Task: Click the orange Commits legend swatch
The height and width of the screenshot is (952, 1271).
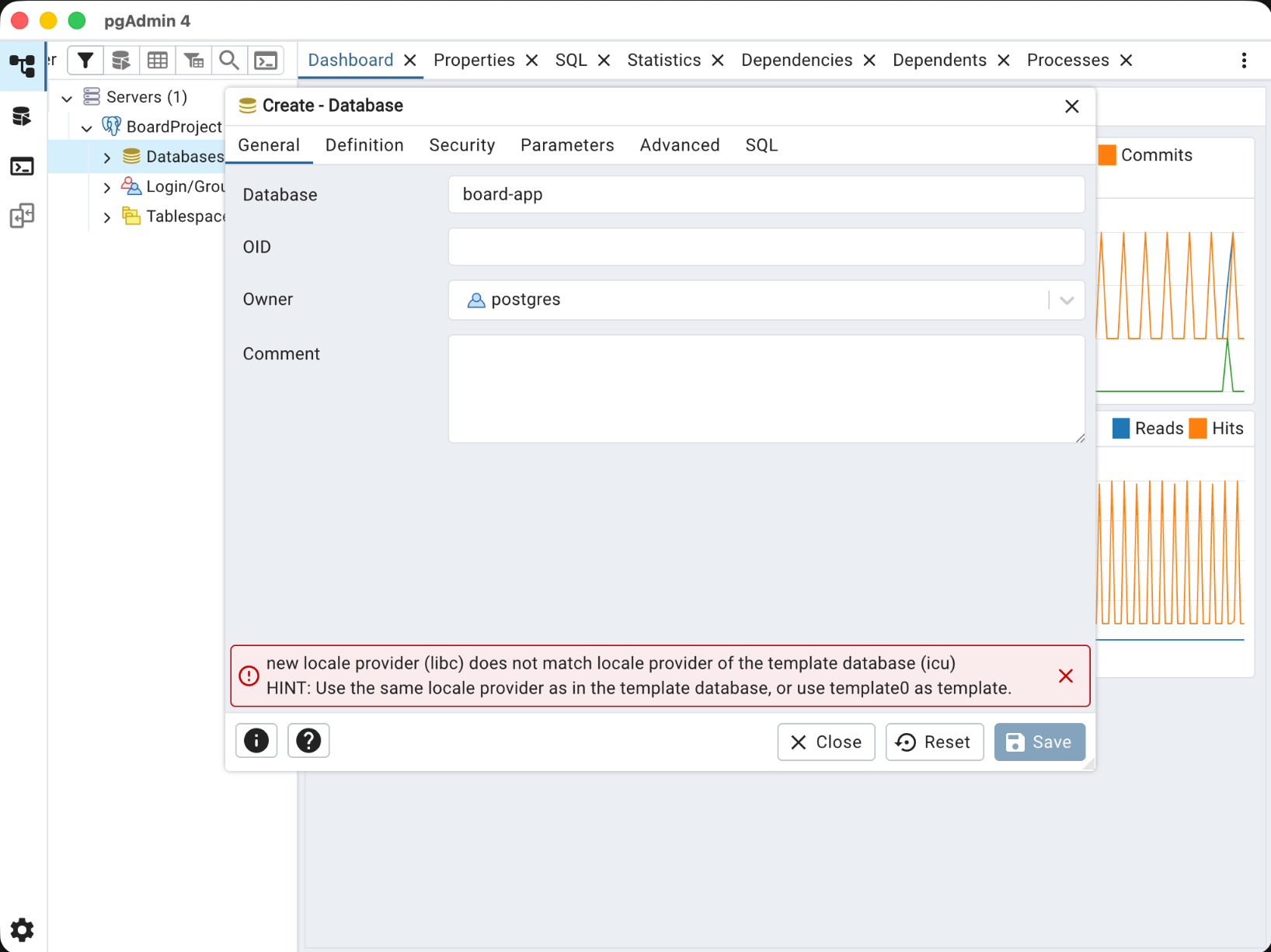Action: 1107,155
